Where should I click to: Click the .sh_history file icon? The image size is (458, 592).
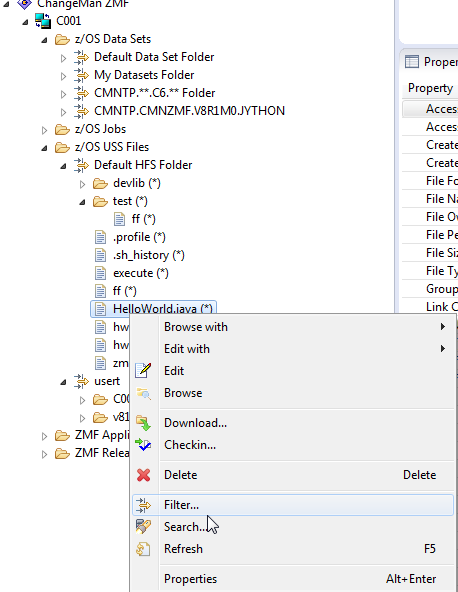coord(100,255)
